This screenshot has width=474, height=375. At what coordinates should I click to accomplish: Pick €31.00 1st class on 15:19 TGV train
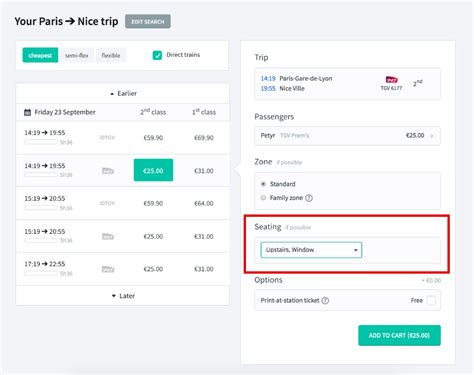point(204,236)
